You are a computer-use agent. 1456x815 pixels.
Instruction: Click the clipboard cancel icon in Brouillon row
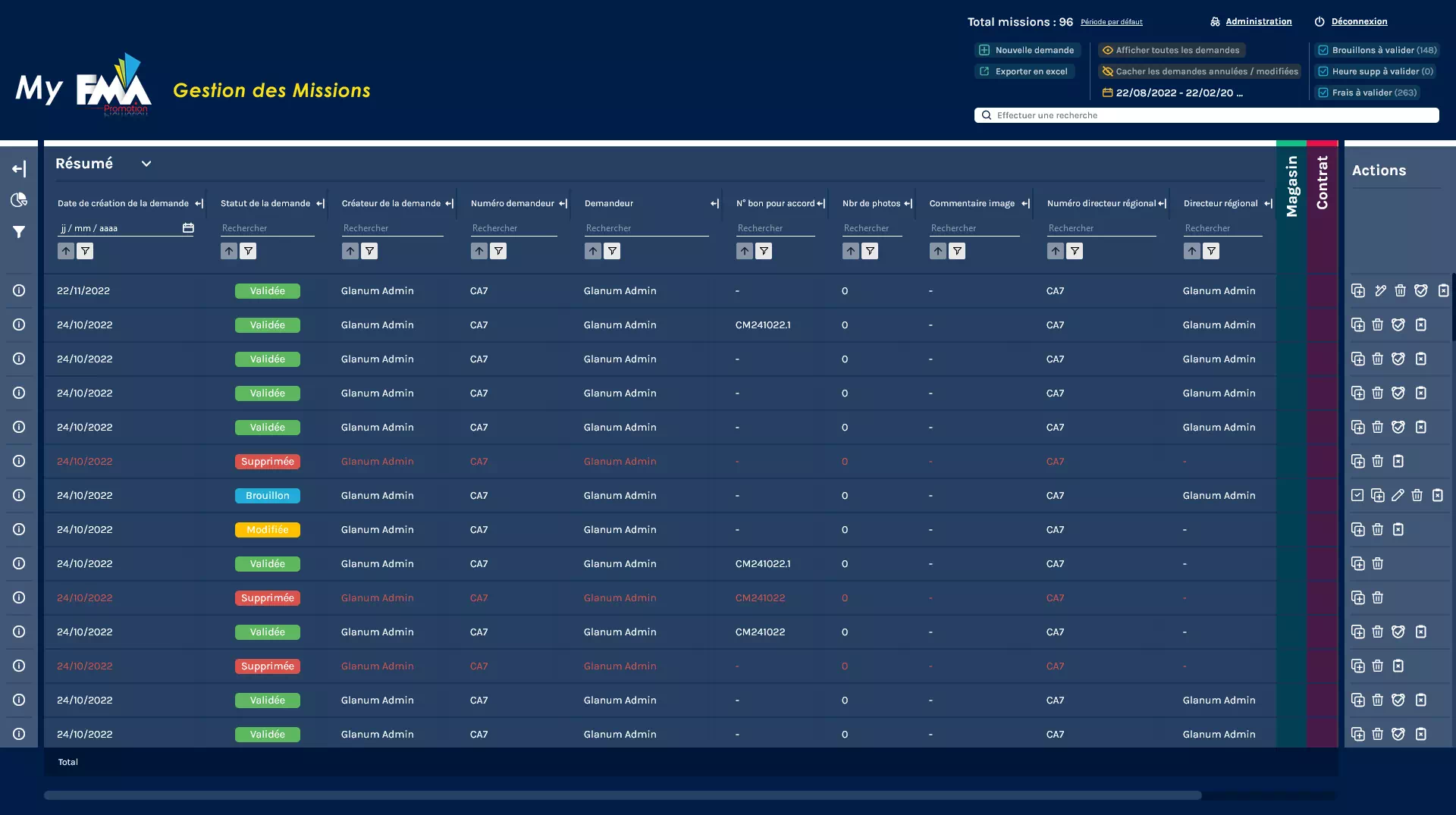point(1438,495)
